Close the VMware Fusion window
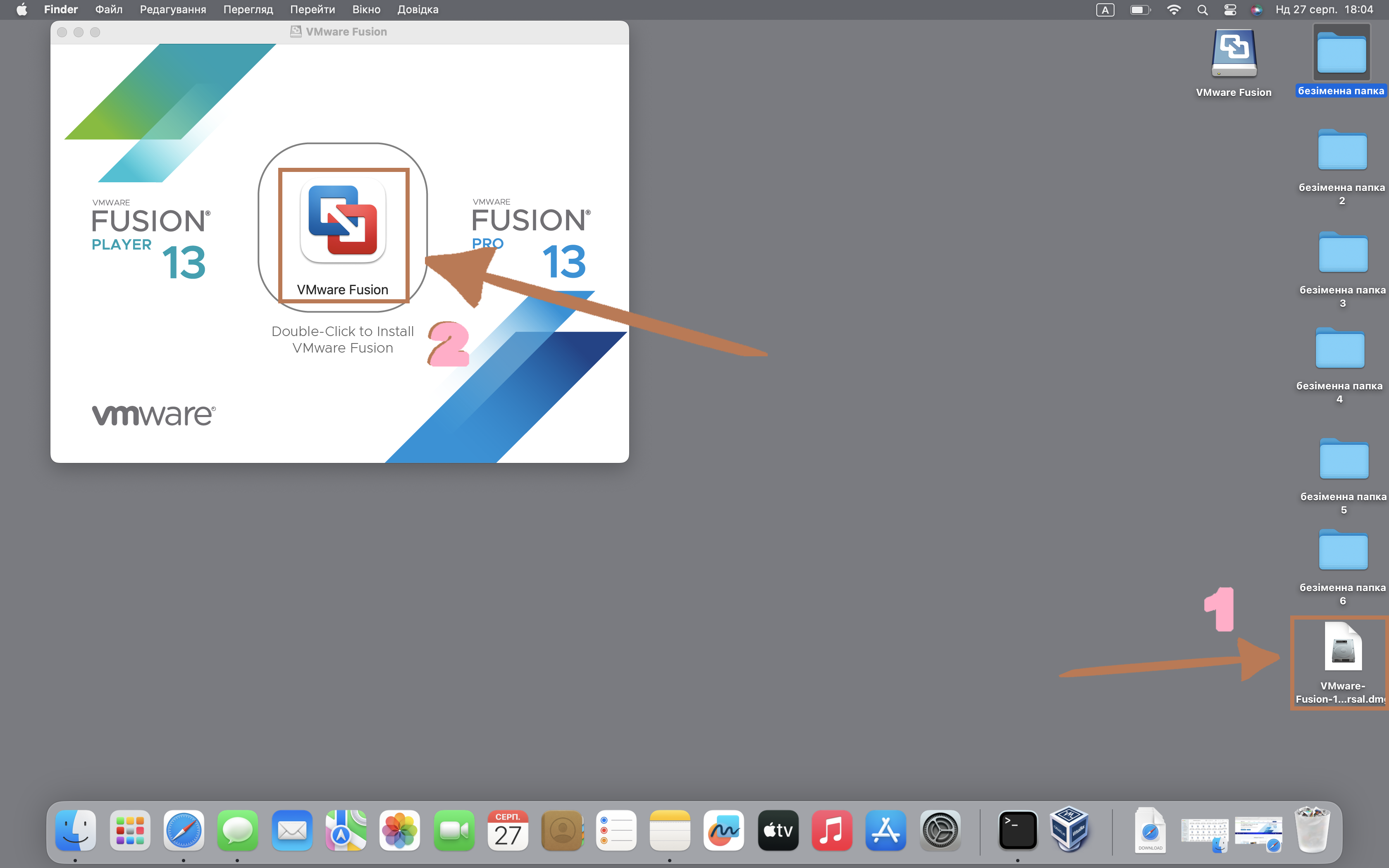Image resolution: width=1389 pixels, height=868 pixels. pos(62,32)
